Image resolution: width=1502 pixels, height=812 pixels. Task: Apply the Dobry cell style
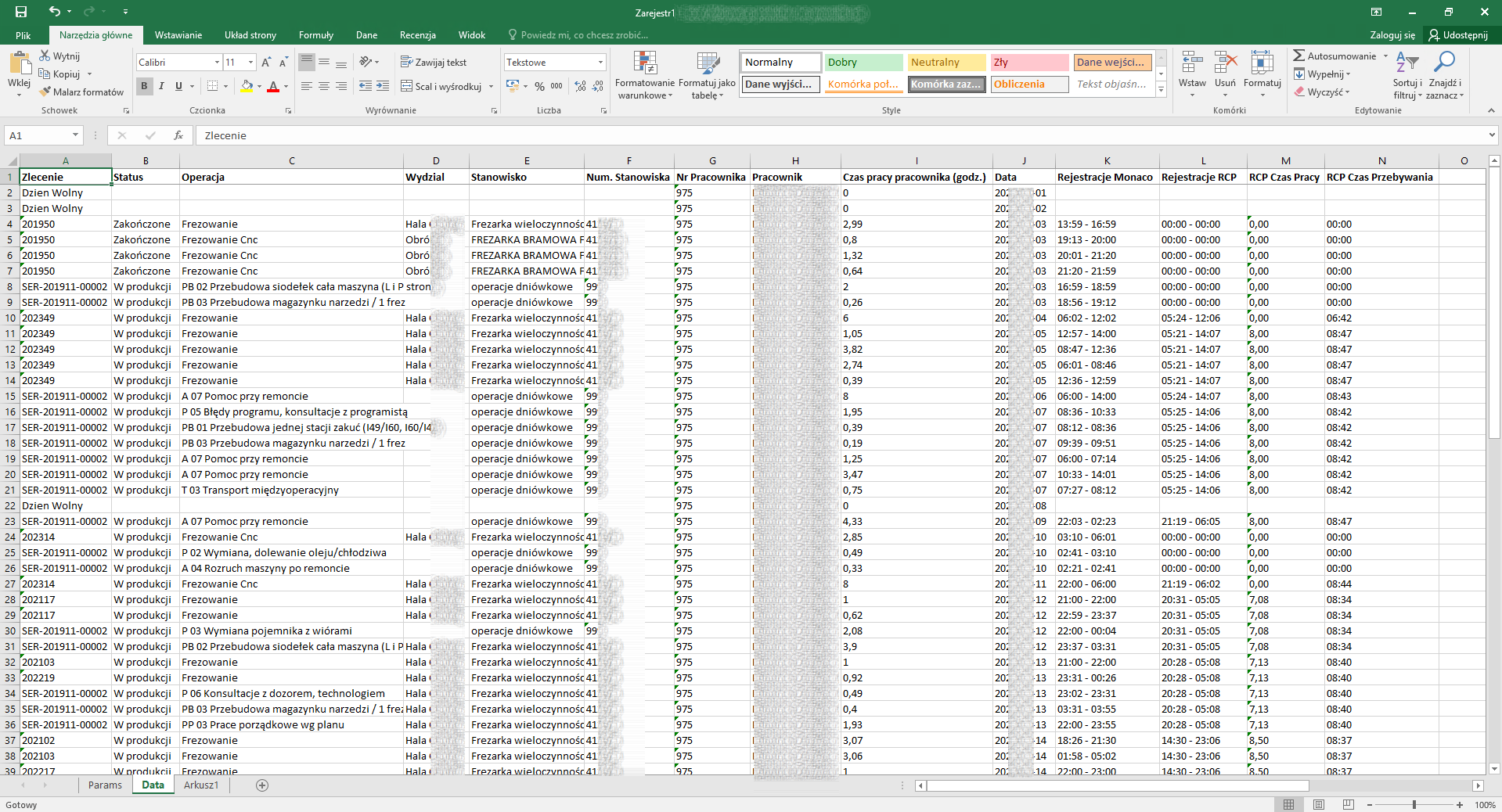pyautogui.click(x=863, y=63)
